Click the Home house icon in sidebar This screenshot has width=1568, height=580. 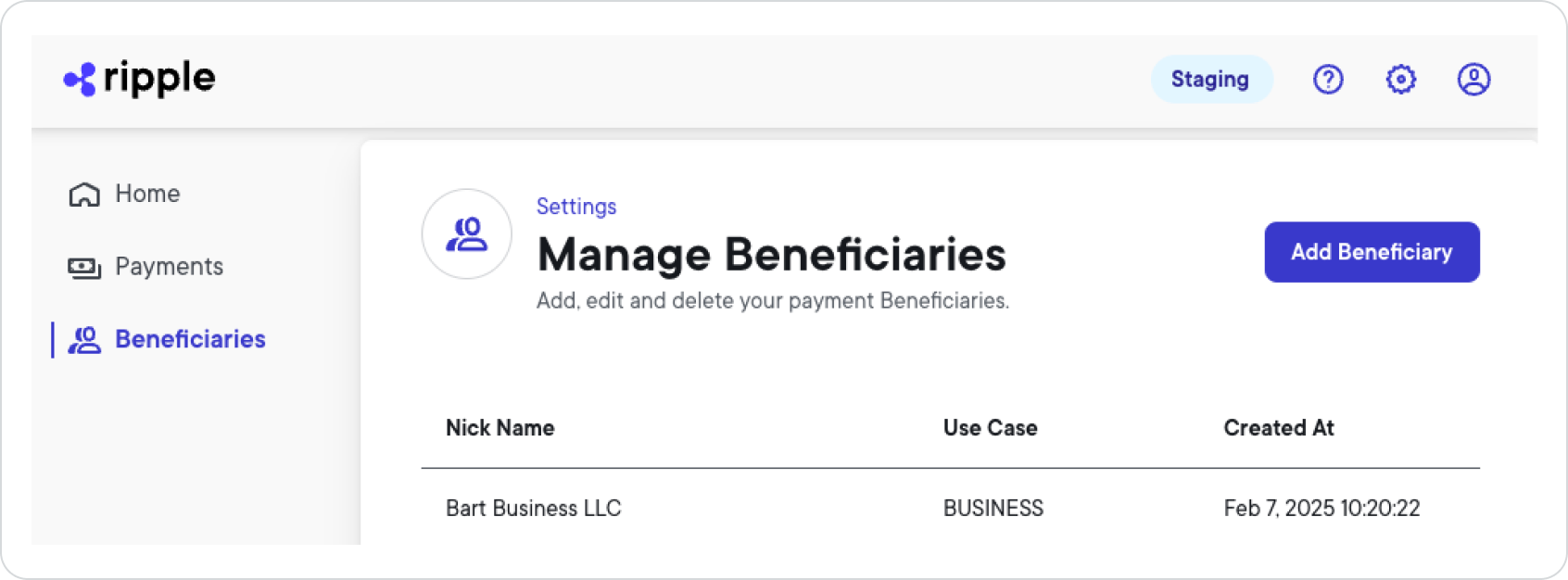tap(84, 195)
